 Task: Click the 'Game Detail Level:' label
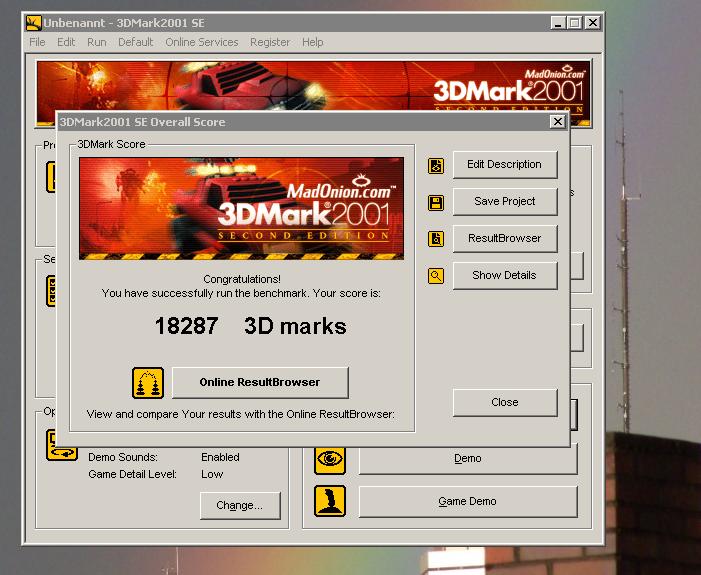(132, 474)
